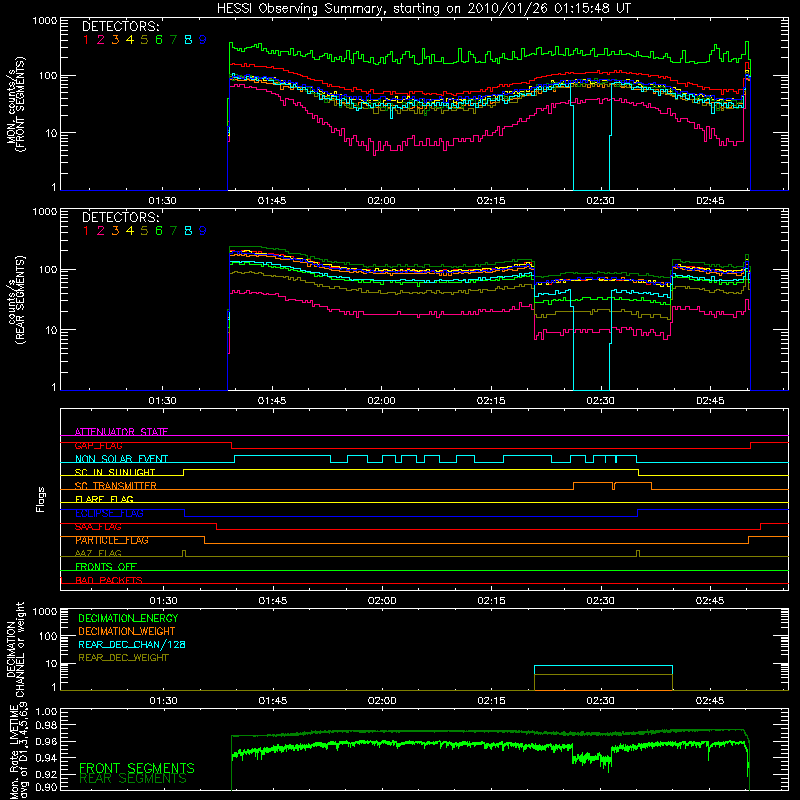Viewport: 800px width, 800px height.
Task: Click the DECIMATION_ENERGY legend entry
Action: (x=128, y=618)
